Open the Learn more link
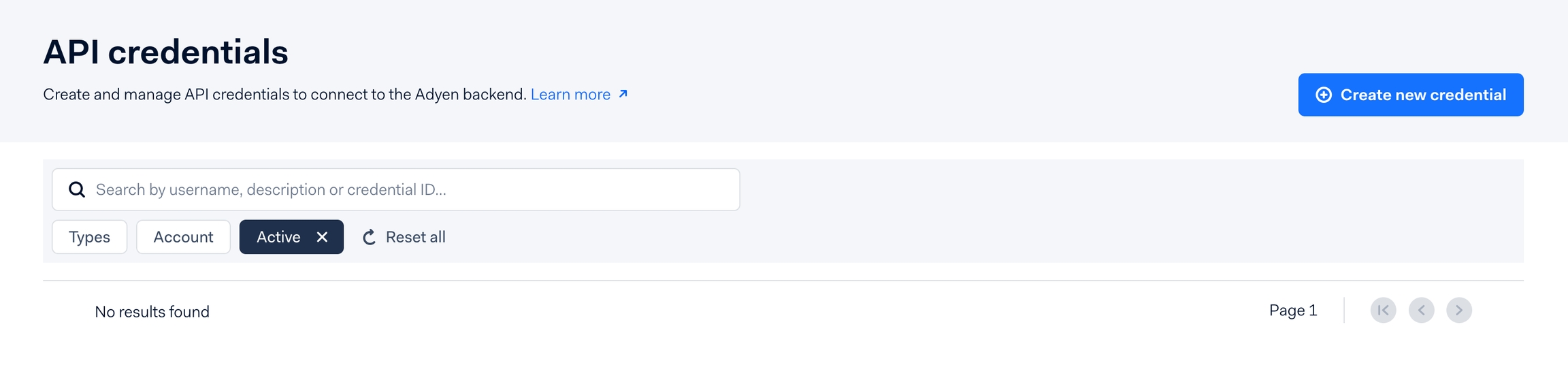The height and width of the screenshot is (378, 1568). [570, 95]
